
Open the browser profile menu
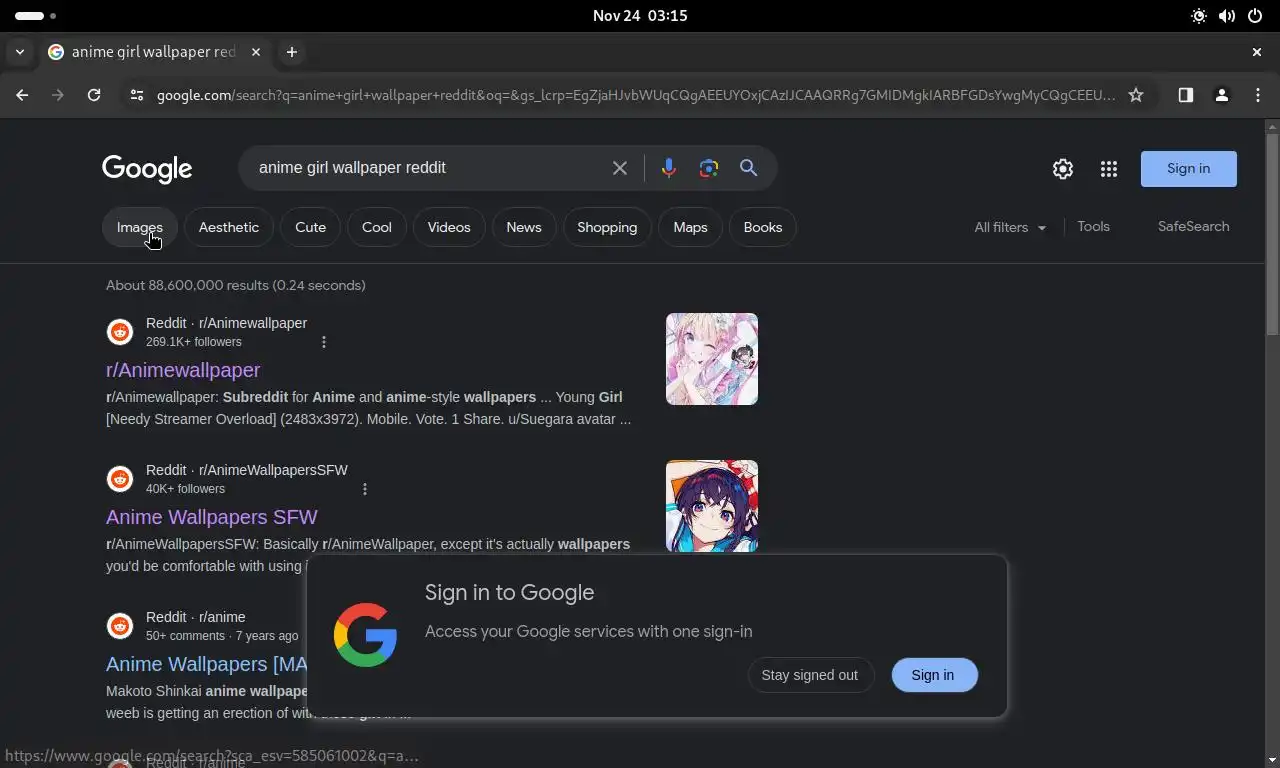[x=1222, y=95]
